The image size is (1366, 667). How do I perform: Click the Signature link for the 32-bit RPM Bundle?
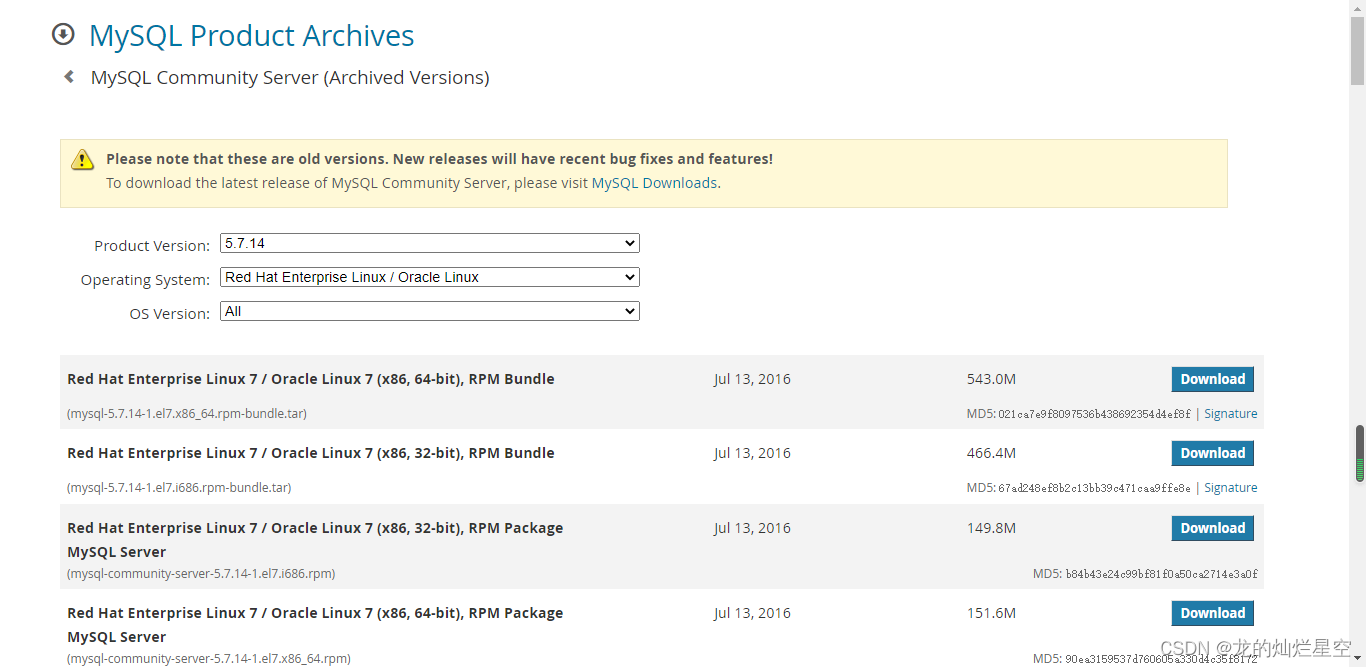tap(1230, 487)
